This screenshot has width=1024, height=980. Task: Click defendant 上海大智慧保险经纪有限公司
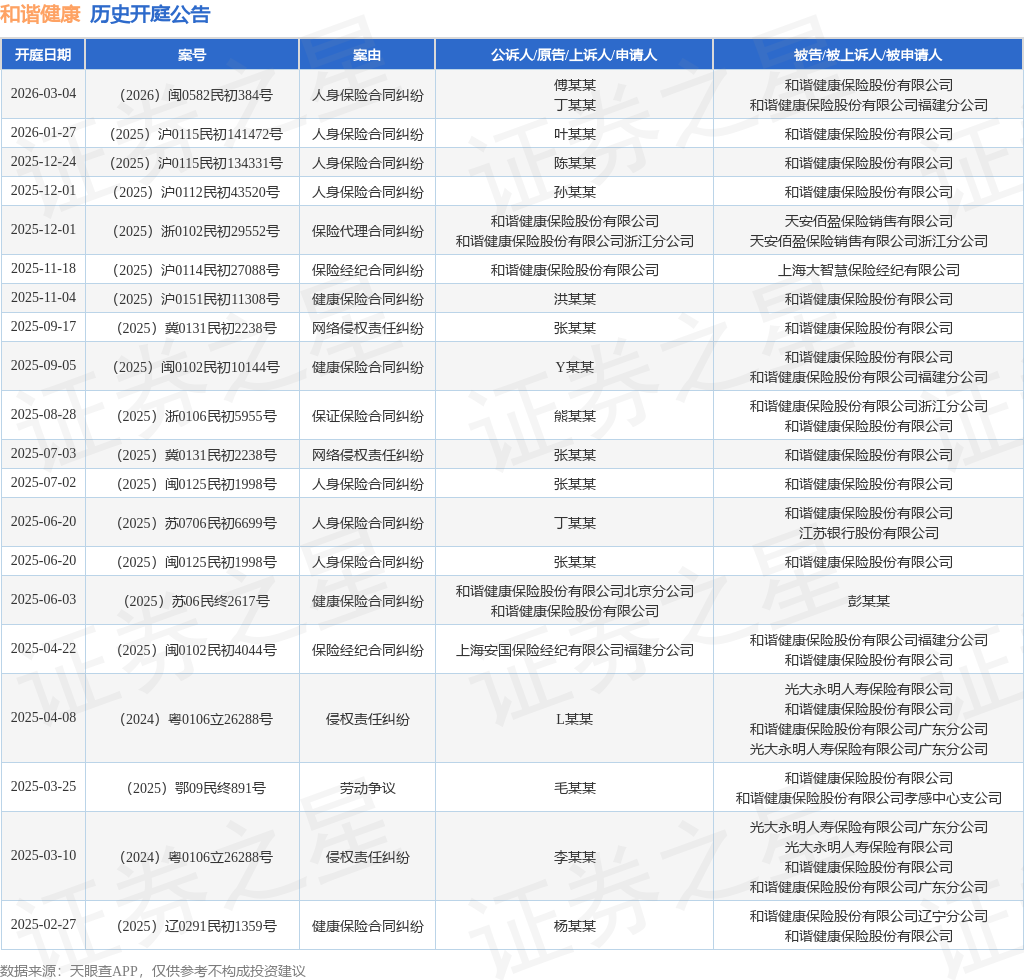point(868,270)
